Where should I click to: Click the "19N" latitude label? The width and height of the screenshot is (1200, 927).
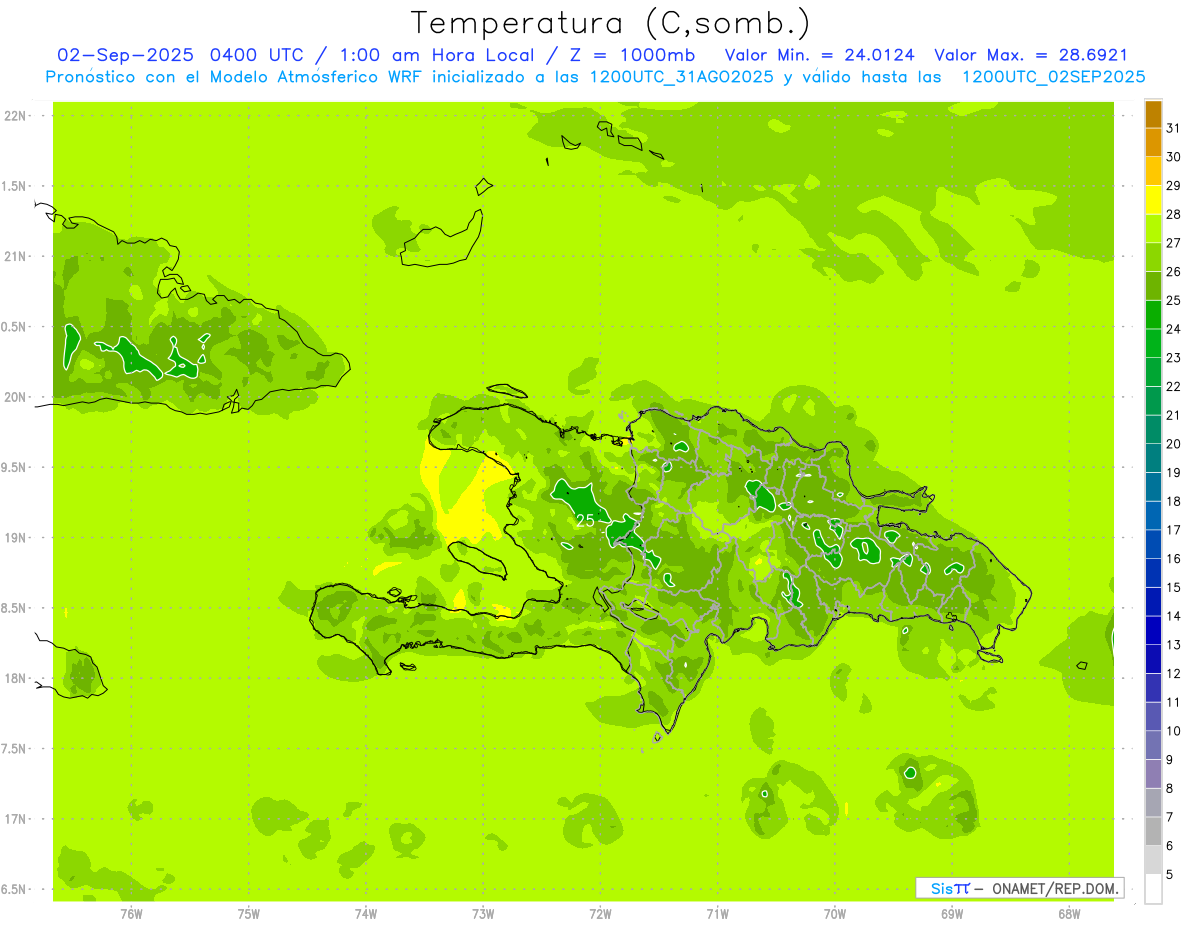[15, 538]
